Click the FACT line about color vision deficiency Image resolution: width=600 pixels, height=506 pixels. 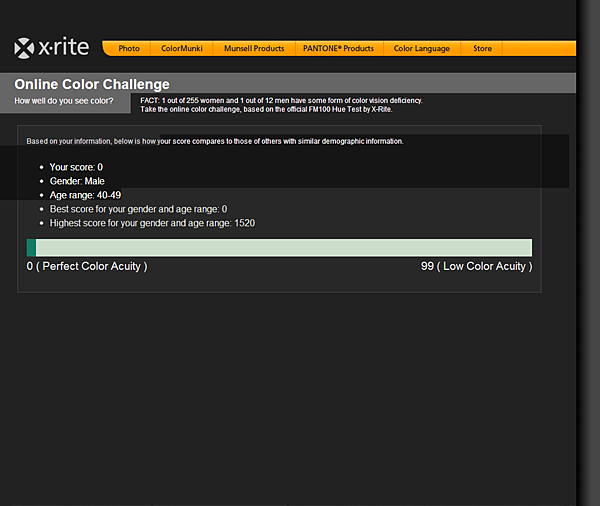pos(281,100)
